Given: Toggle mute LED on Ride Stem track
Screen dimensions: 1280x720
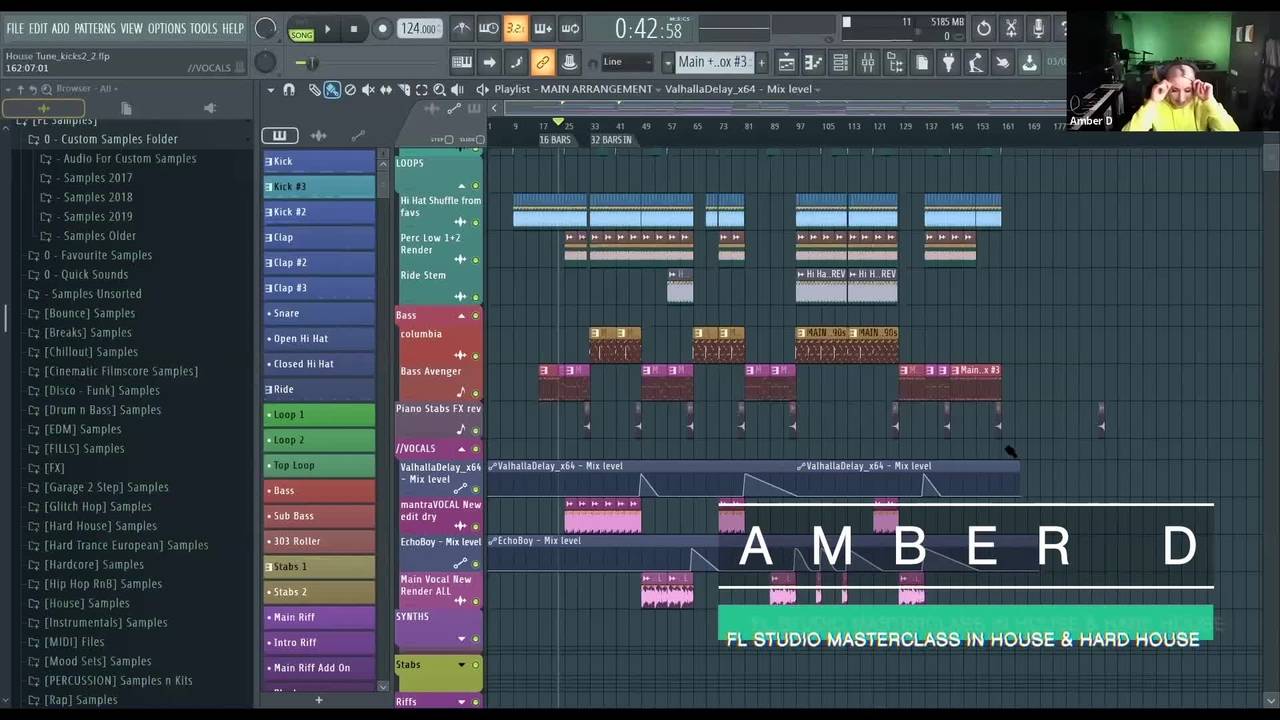Looking at the screenshot, I should [x=476, y=297].
